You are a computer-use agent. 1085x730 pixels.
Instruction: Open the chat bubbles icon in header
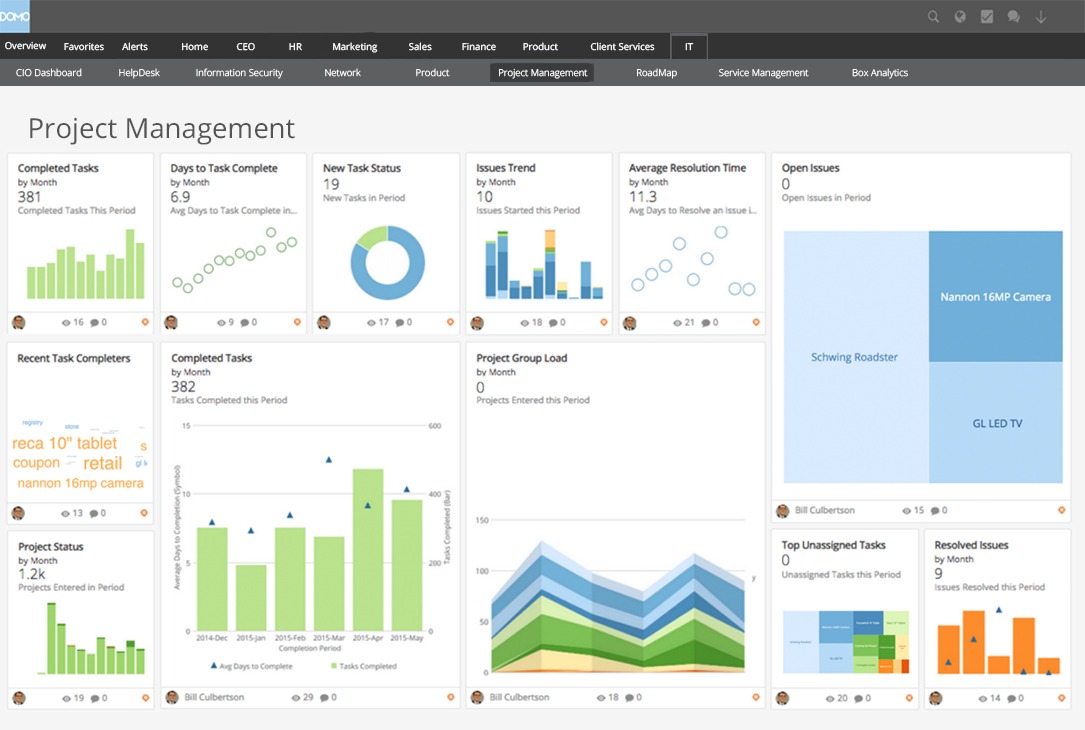point(1014,17)
